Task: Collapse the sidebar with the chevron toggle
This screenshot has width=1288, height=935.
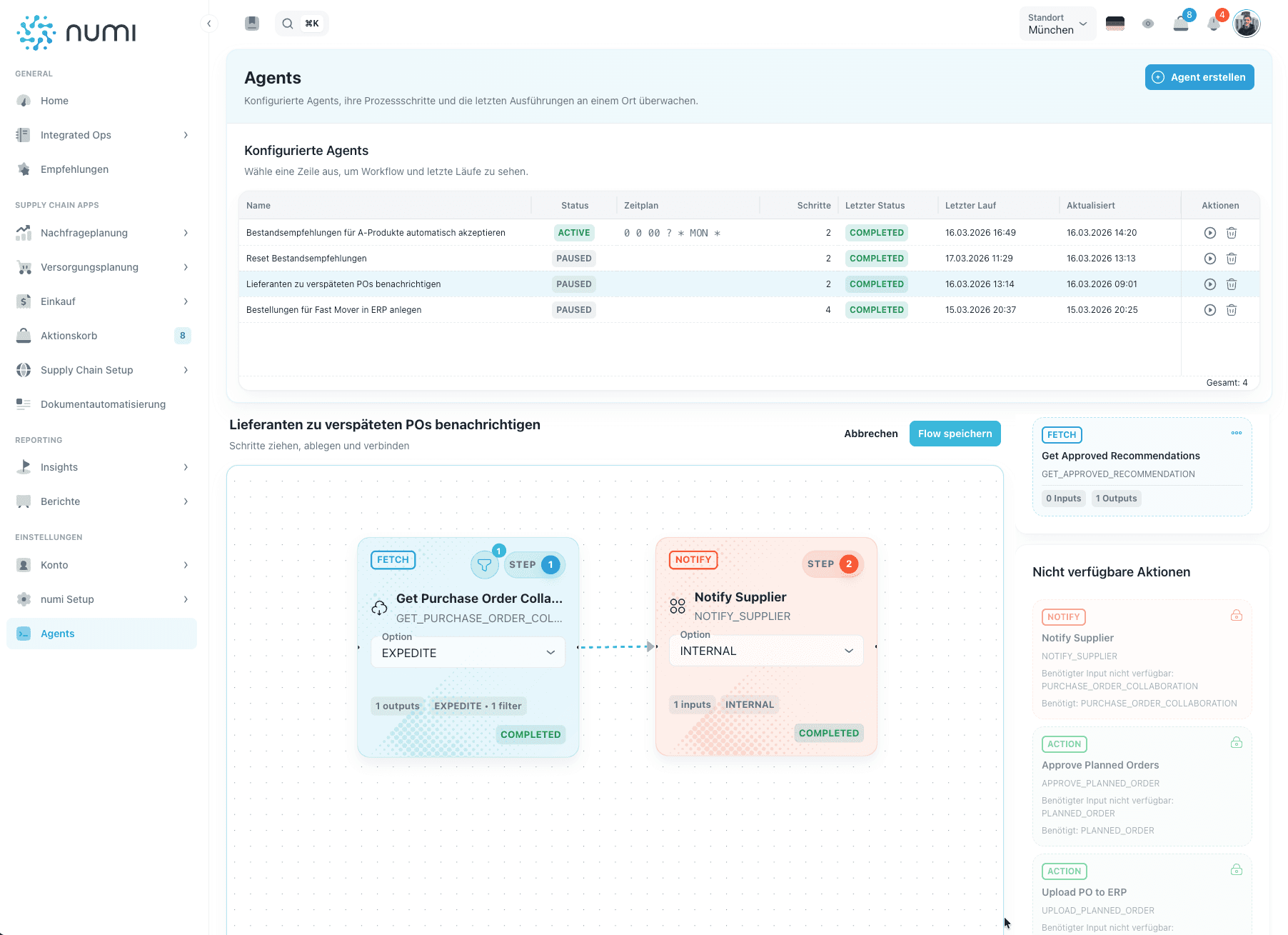Action: pos(208,24)
